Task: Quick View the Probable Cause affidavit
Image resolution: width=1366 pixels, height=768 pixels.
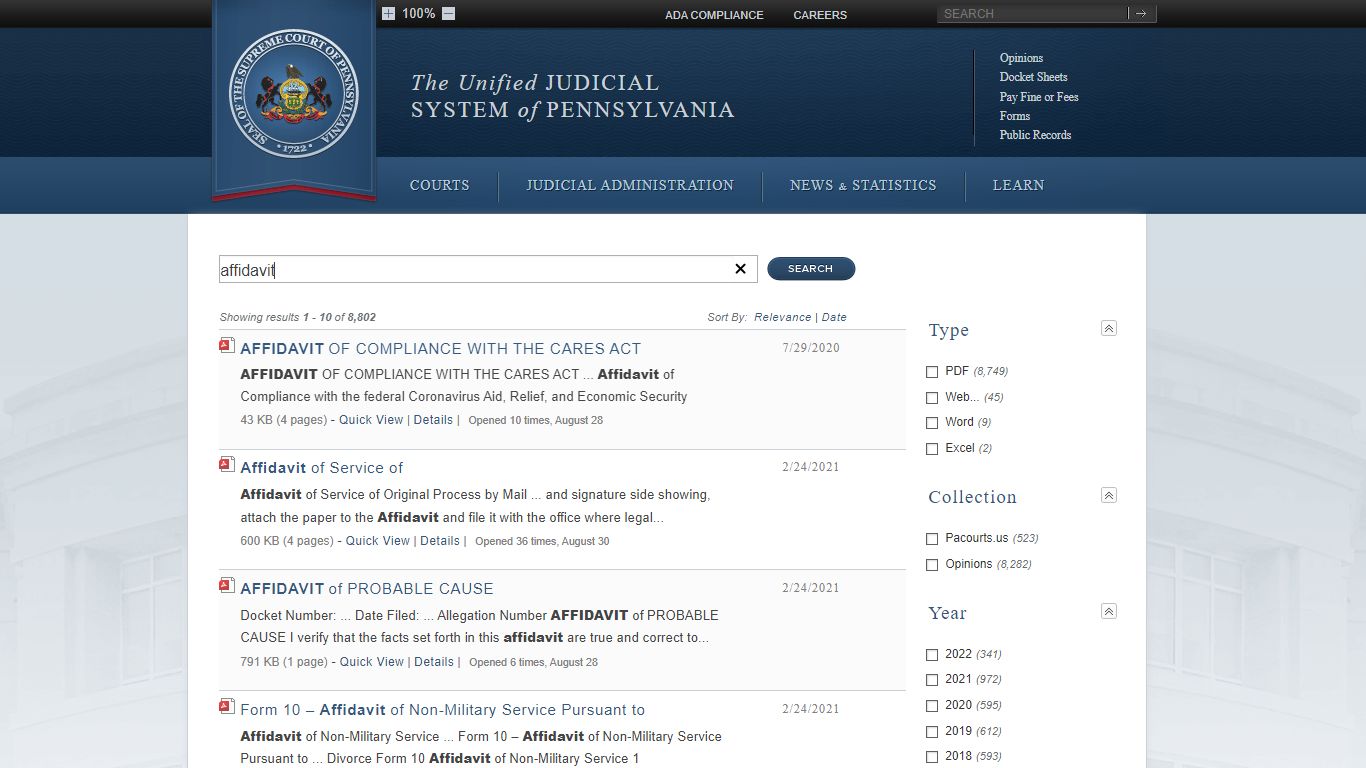Action: [x=372, y=662]
